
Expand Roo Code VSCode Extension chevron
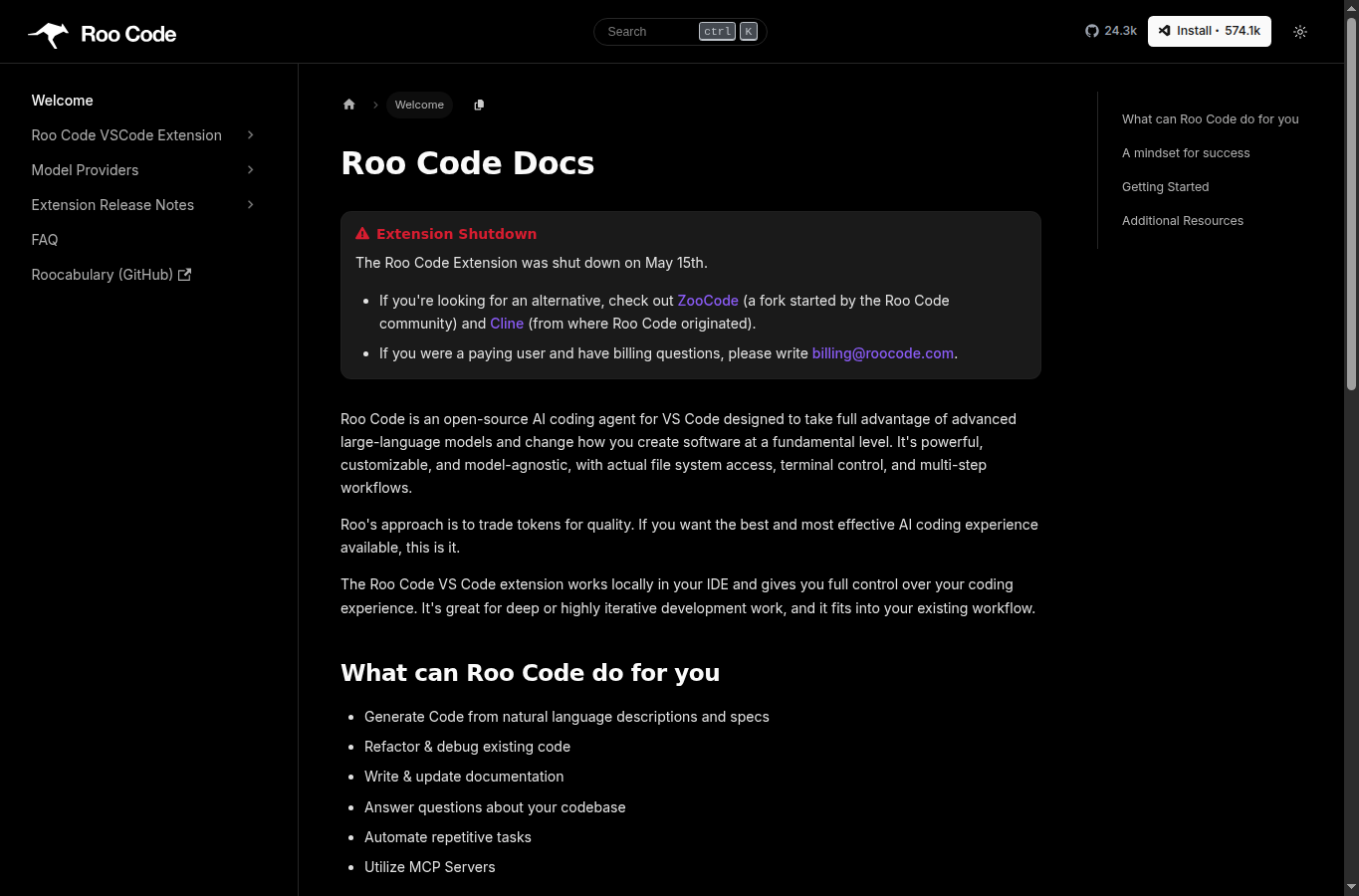[x=251, y=135]
